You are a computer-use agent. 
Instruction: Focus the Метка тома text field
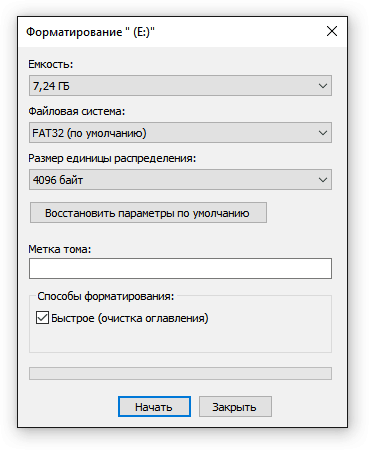180,268
